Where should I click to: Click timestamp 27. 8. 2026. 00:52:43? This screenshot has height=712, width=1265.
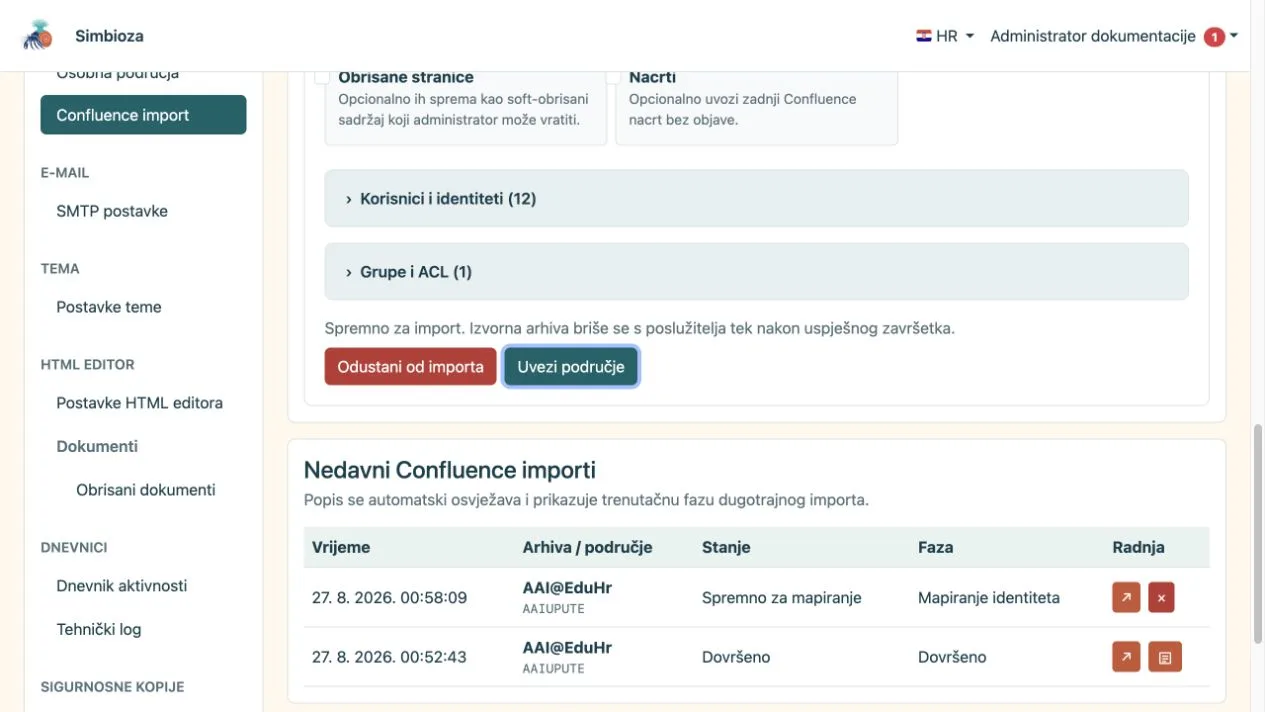point(389,657)
